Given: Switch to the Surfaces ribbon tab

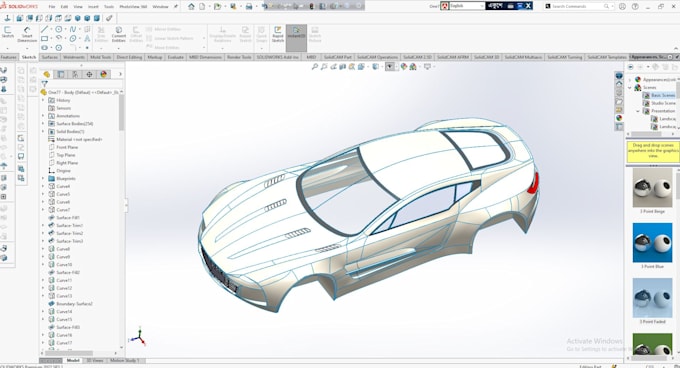Looking at the screenshot, I should [49, 57].
